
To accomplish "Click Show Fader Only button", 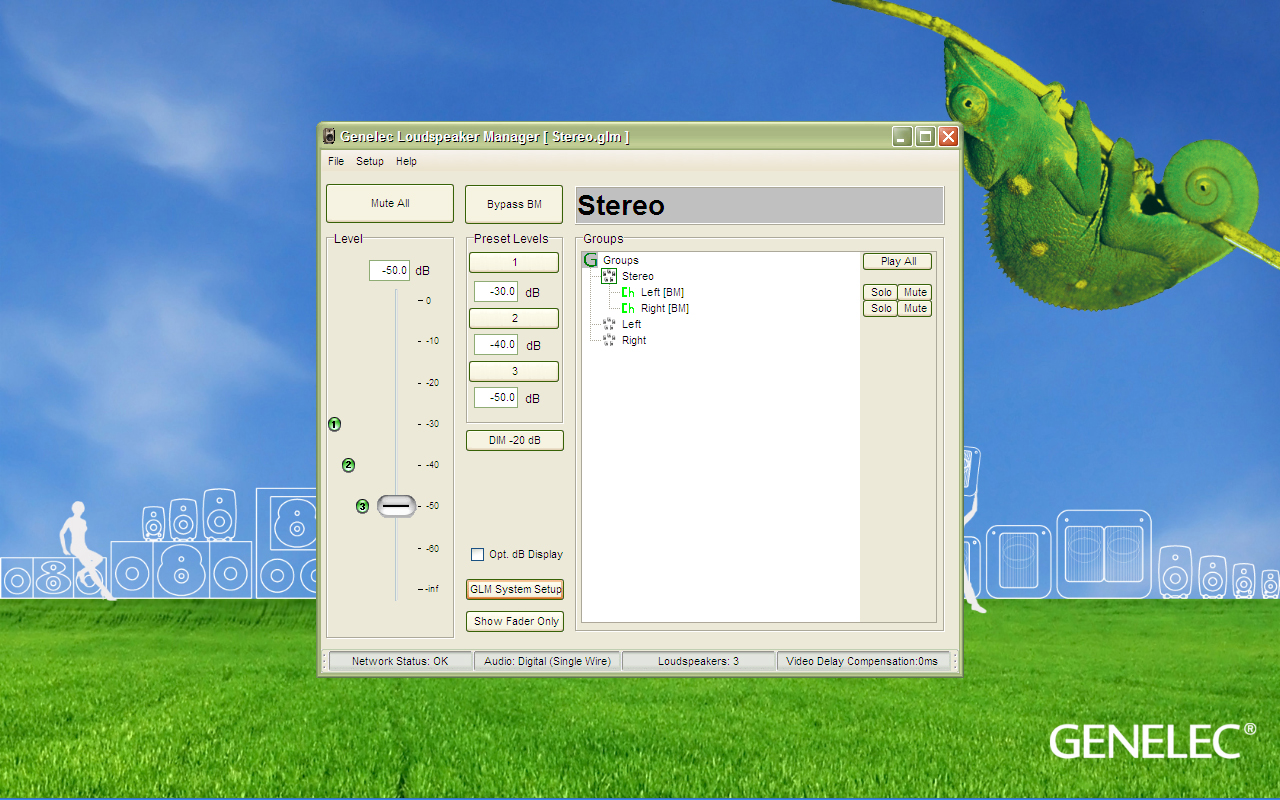I will 515,621.
